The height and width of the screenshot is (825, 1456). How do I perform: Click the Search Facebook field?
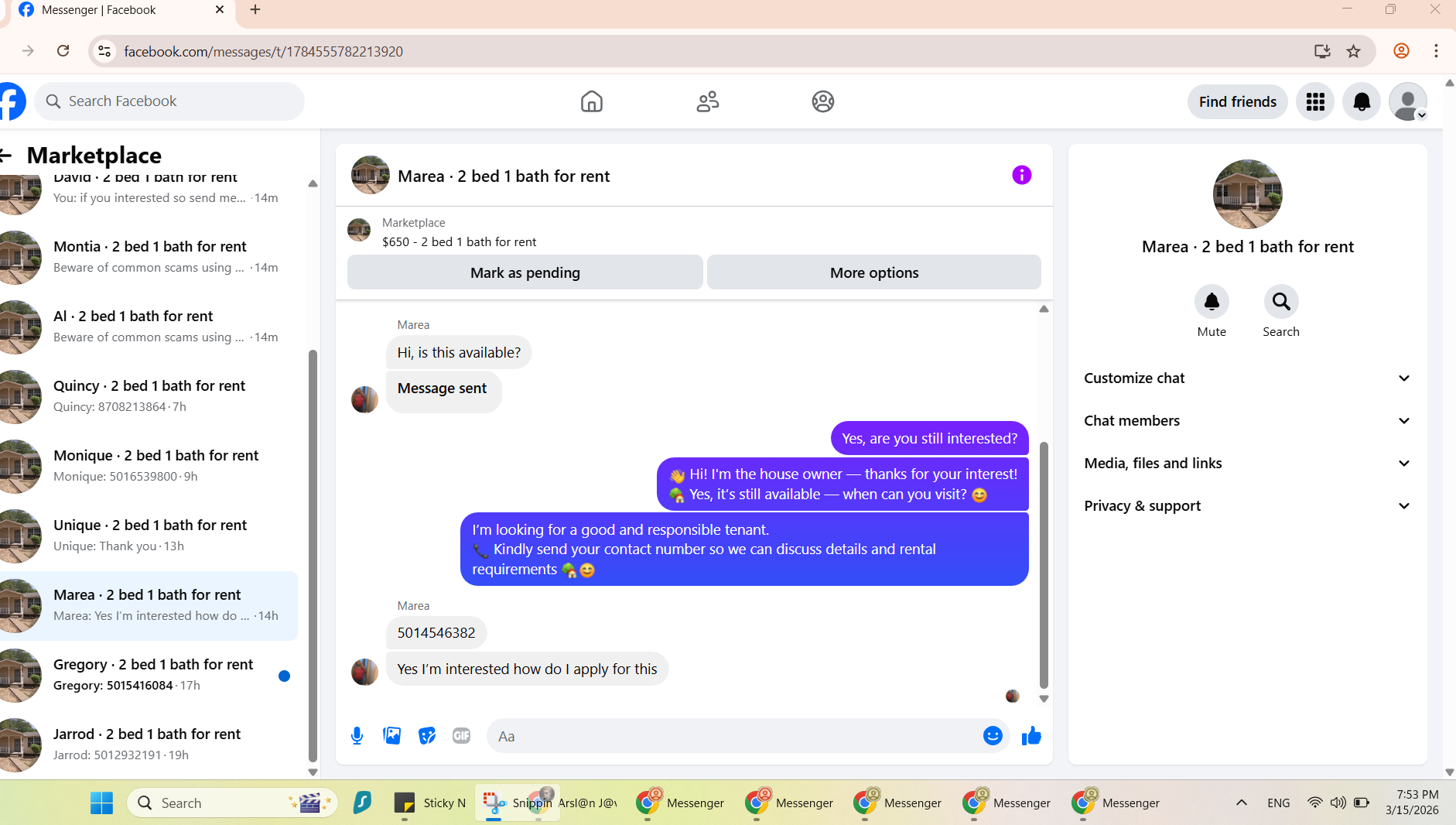pos(169,101)
